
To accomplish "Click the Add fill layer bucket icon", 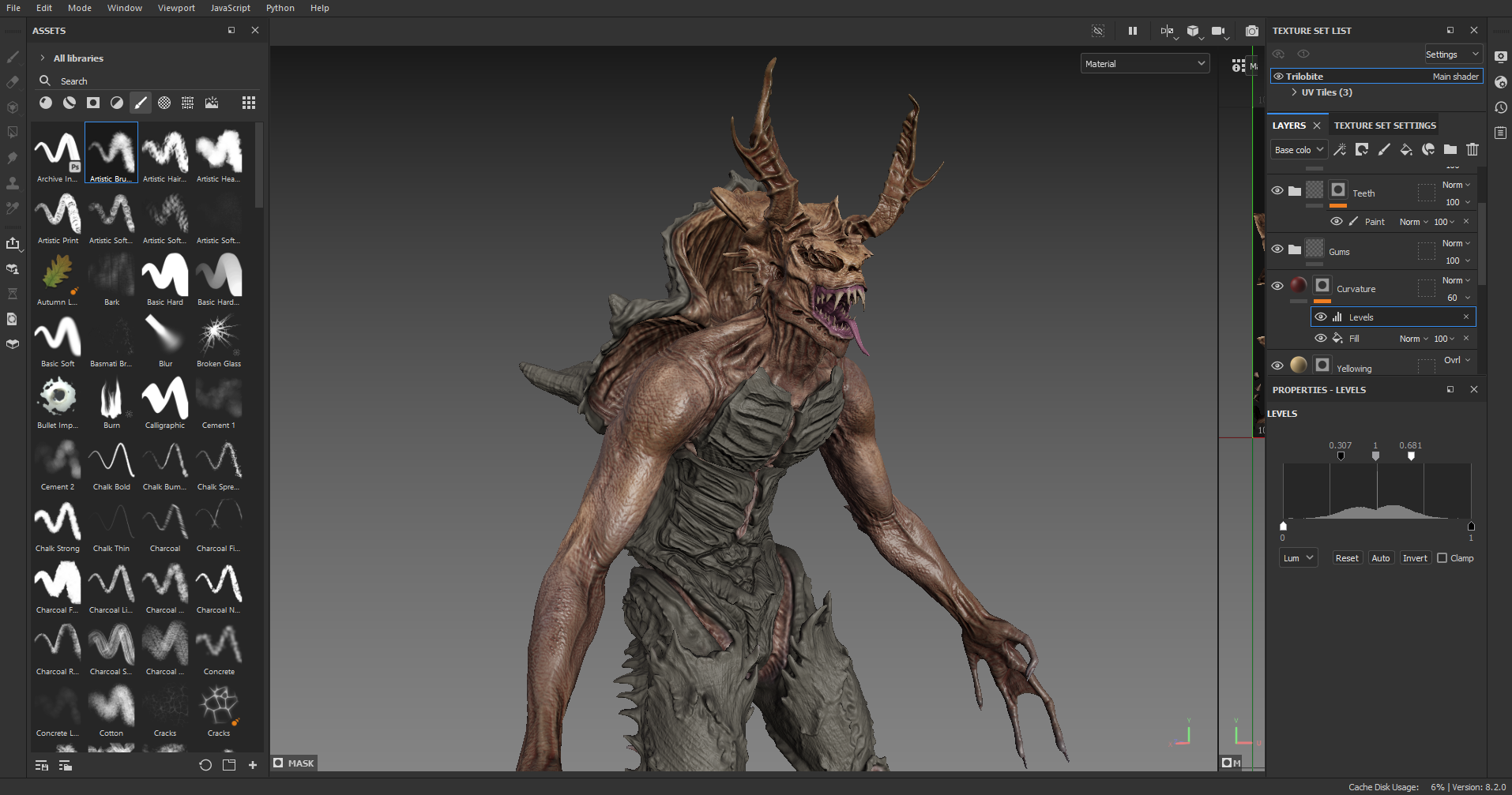I will pyautogui.click(x=1406, y=149).
